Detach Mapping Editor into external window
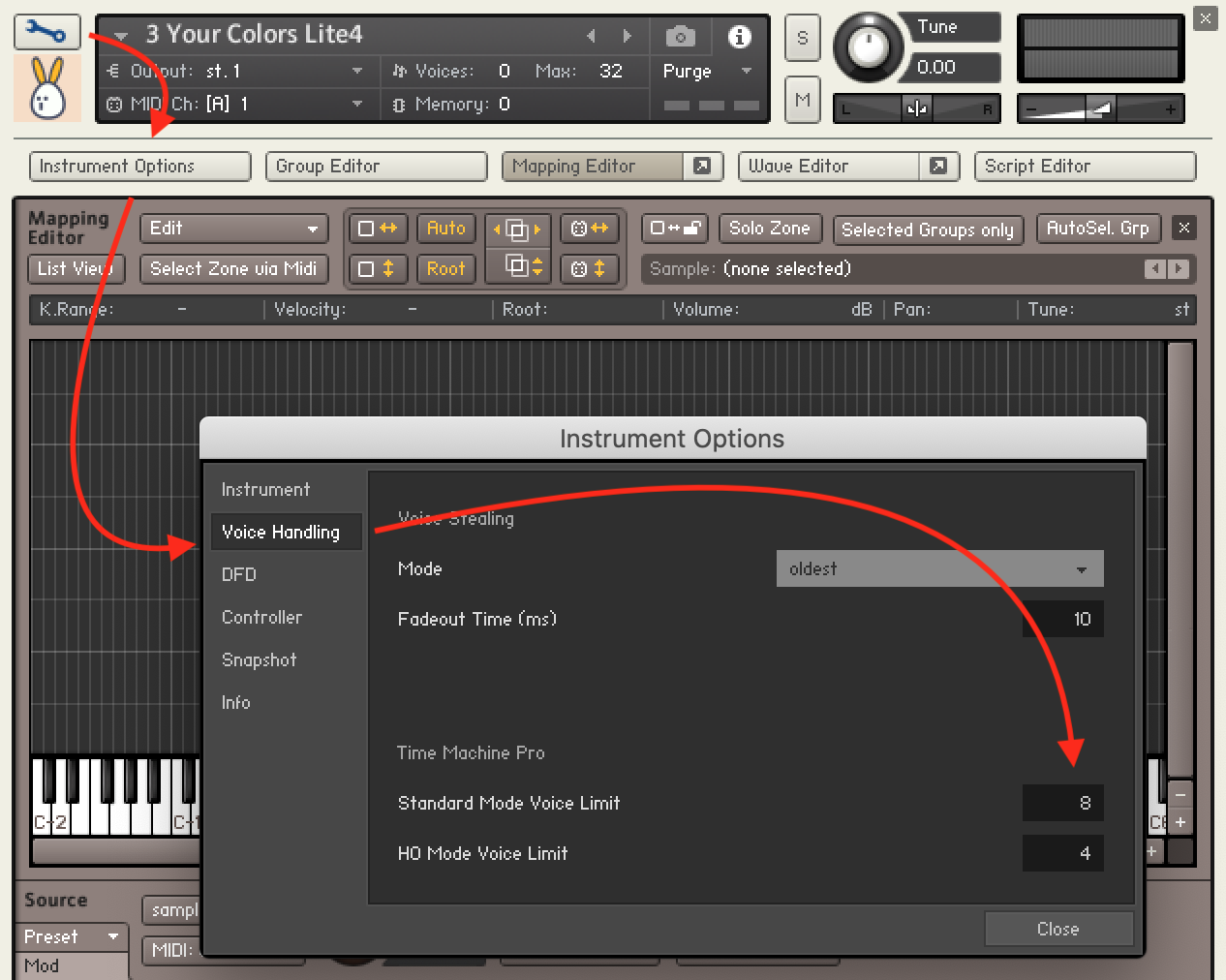The height and width of the screenshot is (980, 1226). click(702, 167)
